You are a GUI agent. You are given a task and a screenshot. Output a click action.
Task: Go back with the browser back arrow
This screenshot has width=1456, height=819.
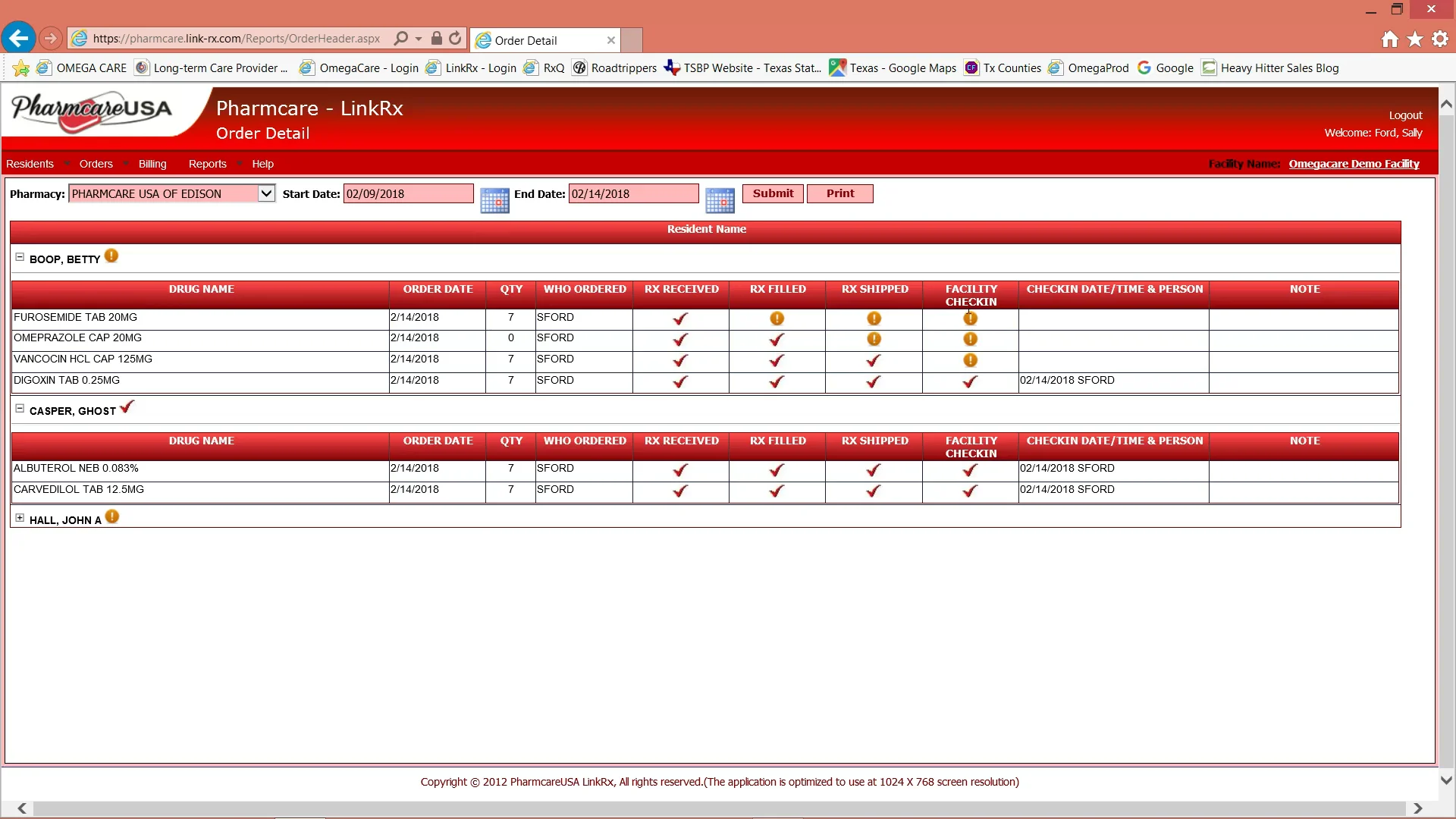click(x=19, y=38)
